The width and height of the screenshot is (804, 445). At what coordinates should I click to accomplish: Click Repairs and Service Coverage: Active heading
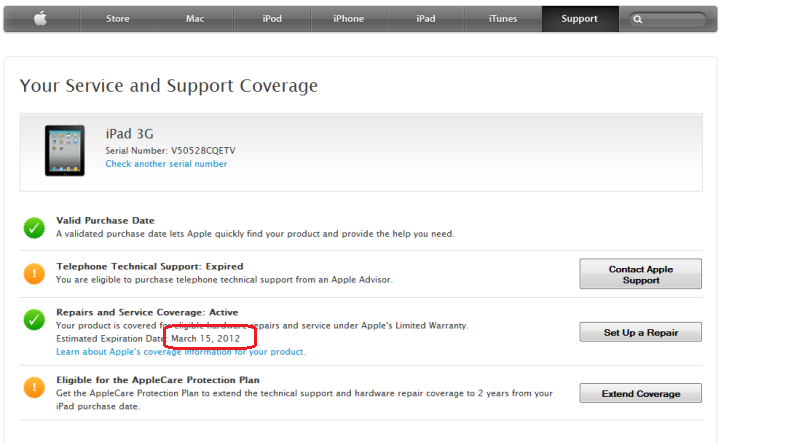(147, 312)
